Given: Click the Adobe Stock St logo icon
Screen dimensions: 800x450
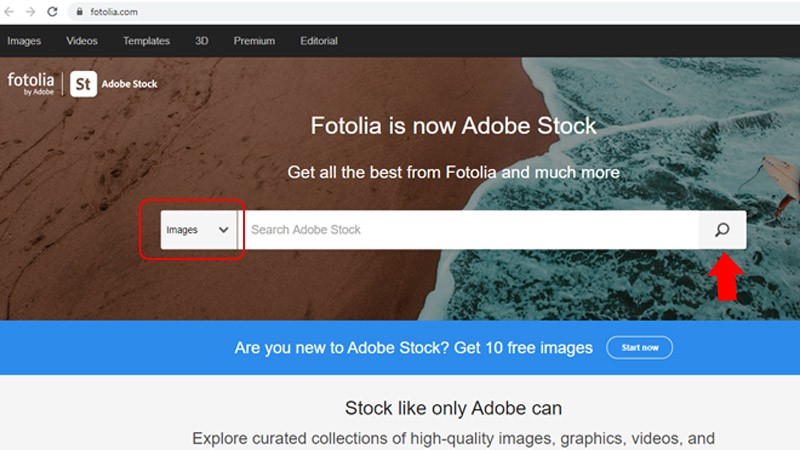Looking at the screenshot, I should pyautogui.click(x=83, y=84).
